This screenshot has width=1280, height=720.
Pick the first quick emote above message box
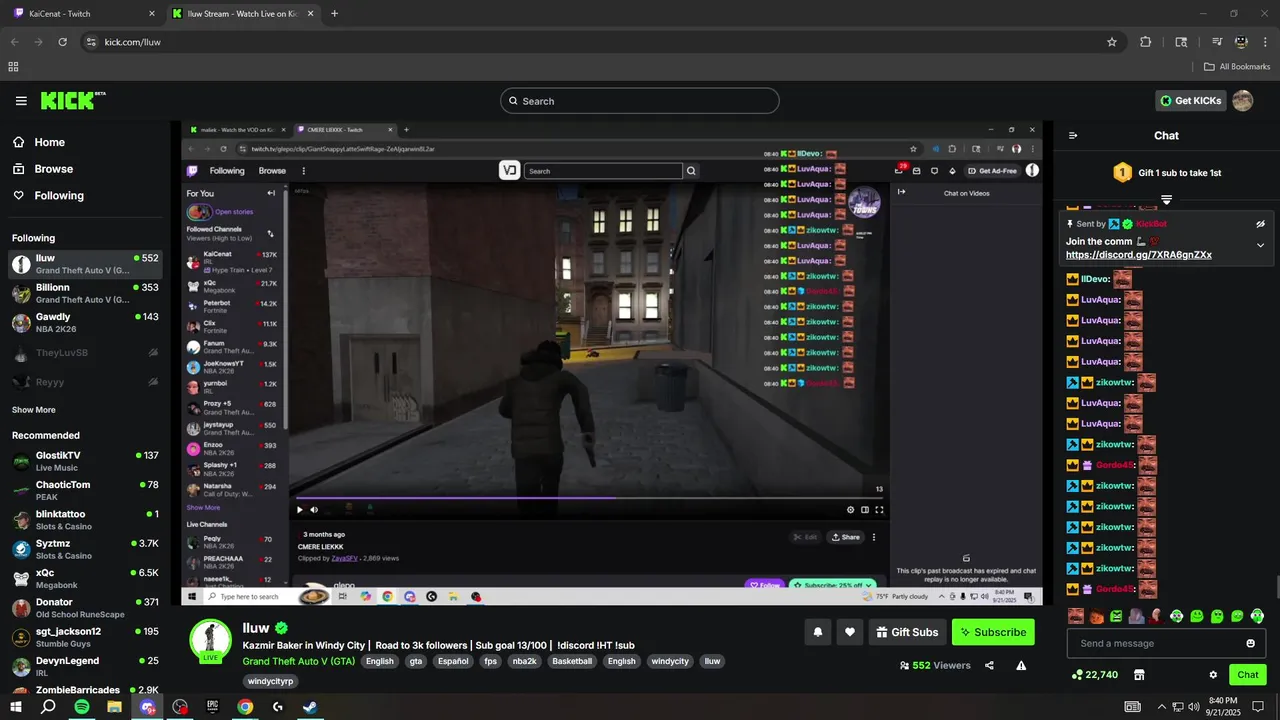[1075, 616]
